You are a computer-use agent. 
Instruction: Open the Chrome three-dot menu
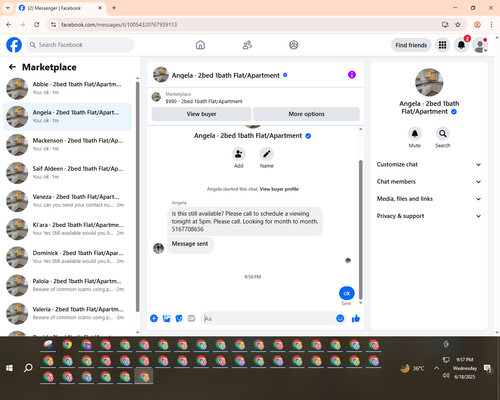click(x=491, y=24)
